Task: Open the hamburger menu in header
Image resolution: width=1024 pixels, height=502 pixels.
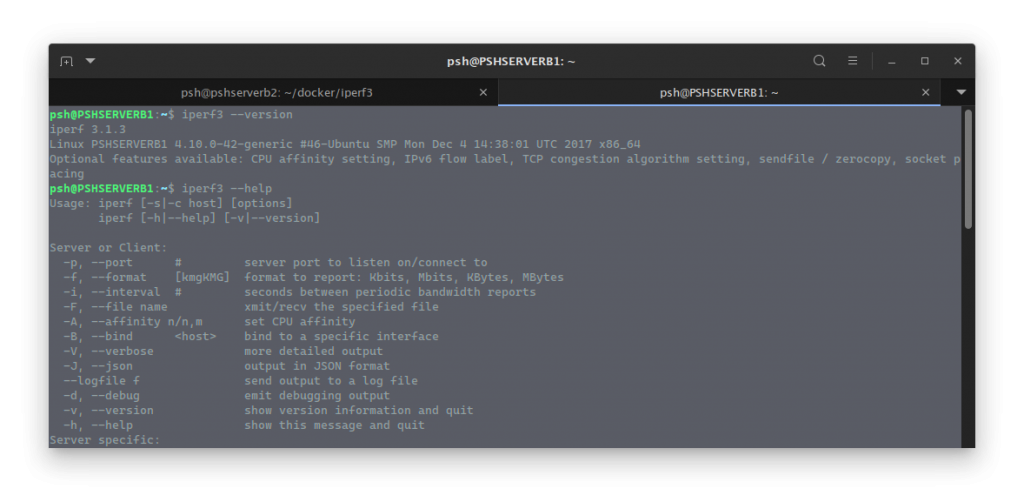Action: pos(852,61)
